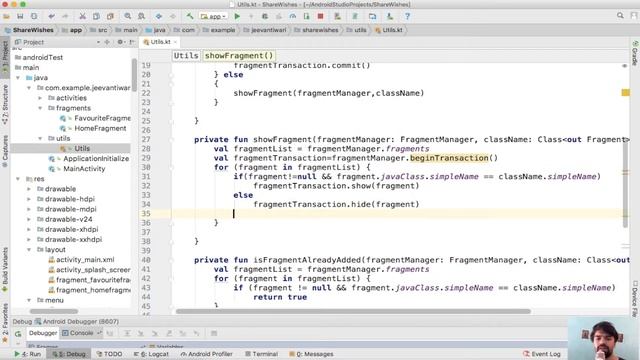Click the Rerun debugger icon
The image size is (640, 360).
point(18,333)
